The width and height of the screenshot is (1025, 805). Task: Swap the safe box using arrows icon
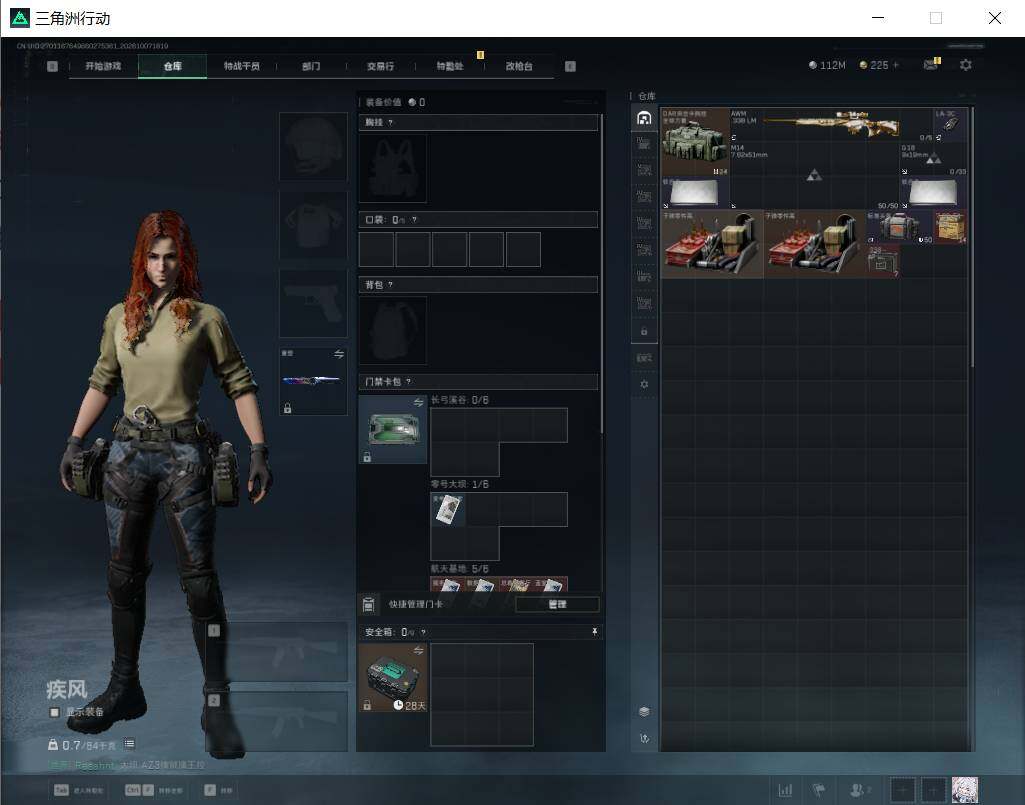click(418, 651)
